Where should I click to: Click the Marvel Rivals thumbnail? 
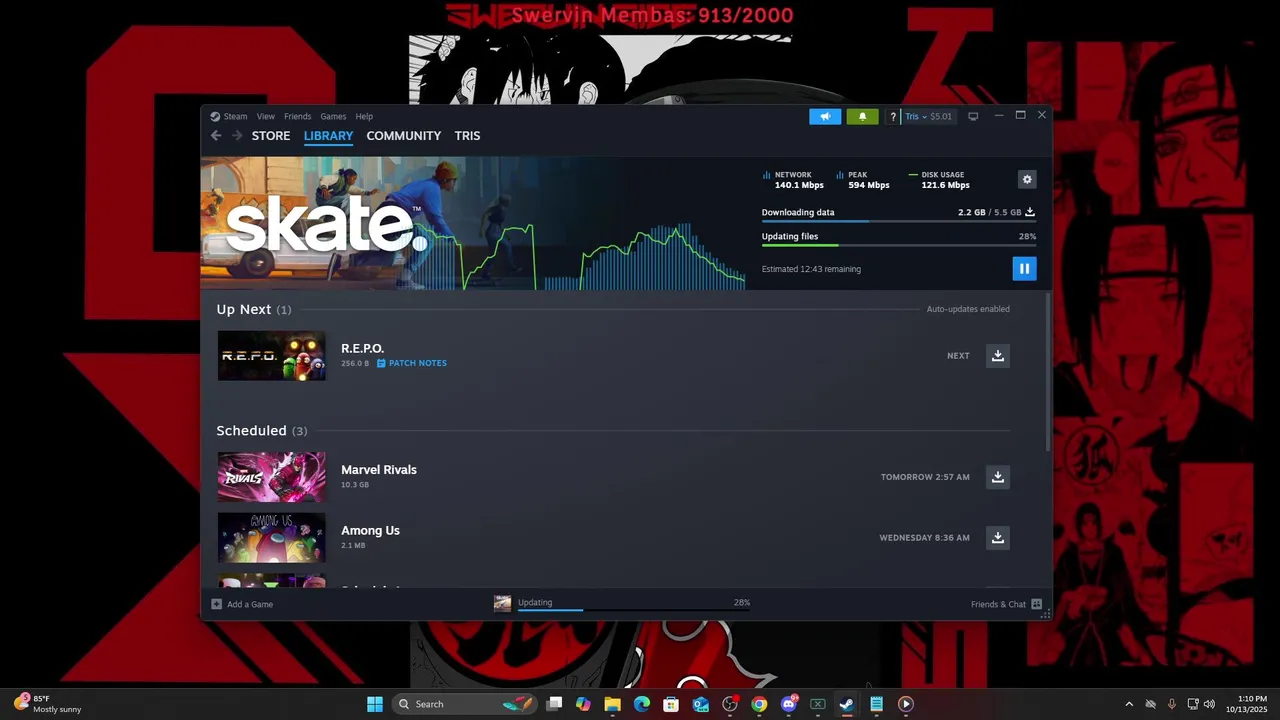(x=271, y=477)
